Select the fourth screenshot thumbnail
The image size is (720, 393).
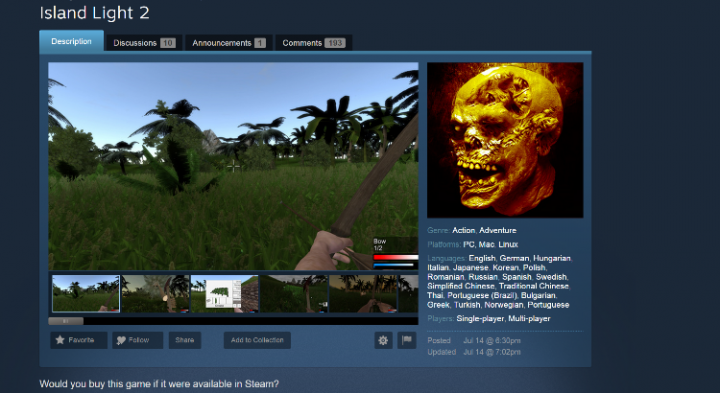click(x=294, y=294)
